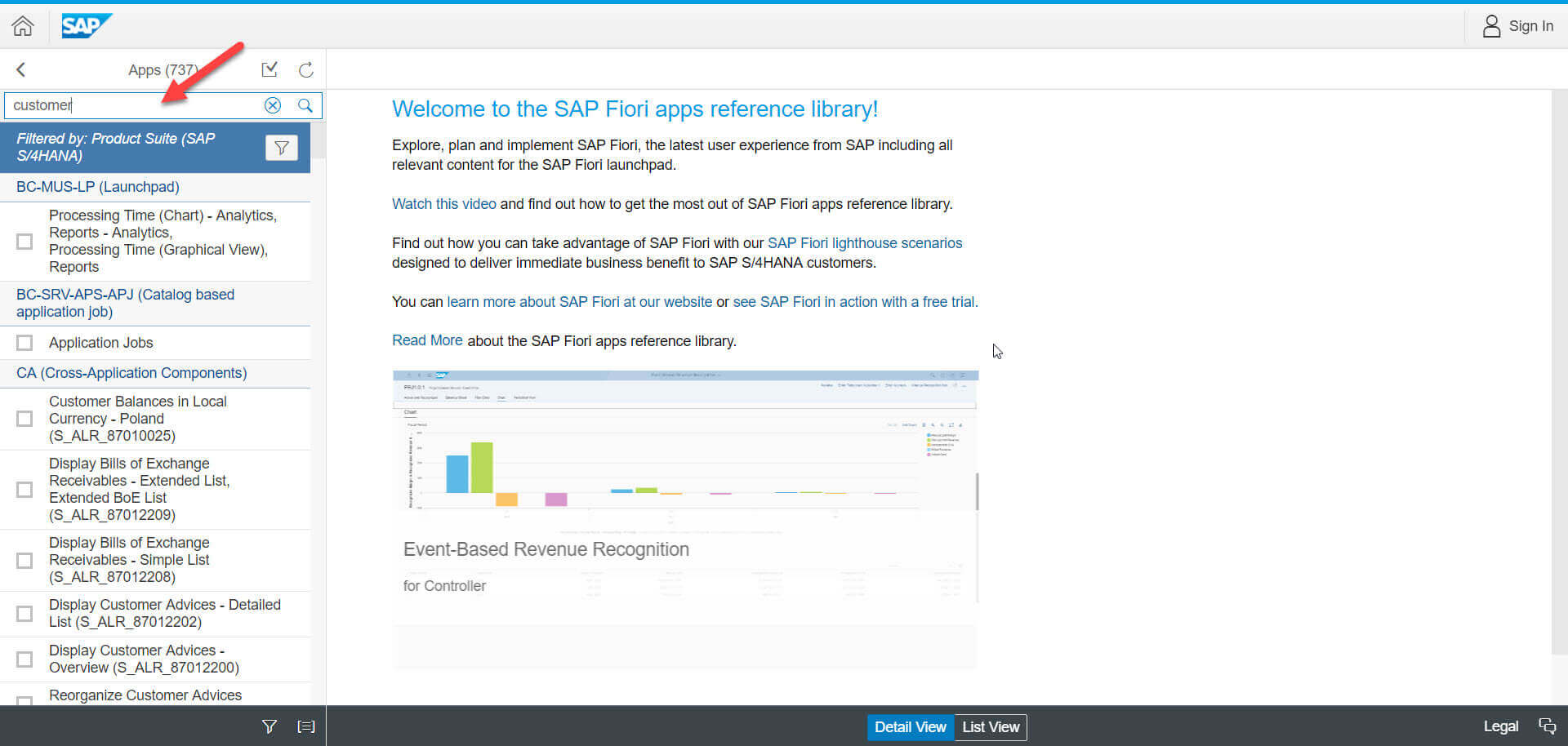Click the copy icon next to Legal
The height and width of the screenshot is (746, 1568).
click(1548, 726)
